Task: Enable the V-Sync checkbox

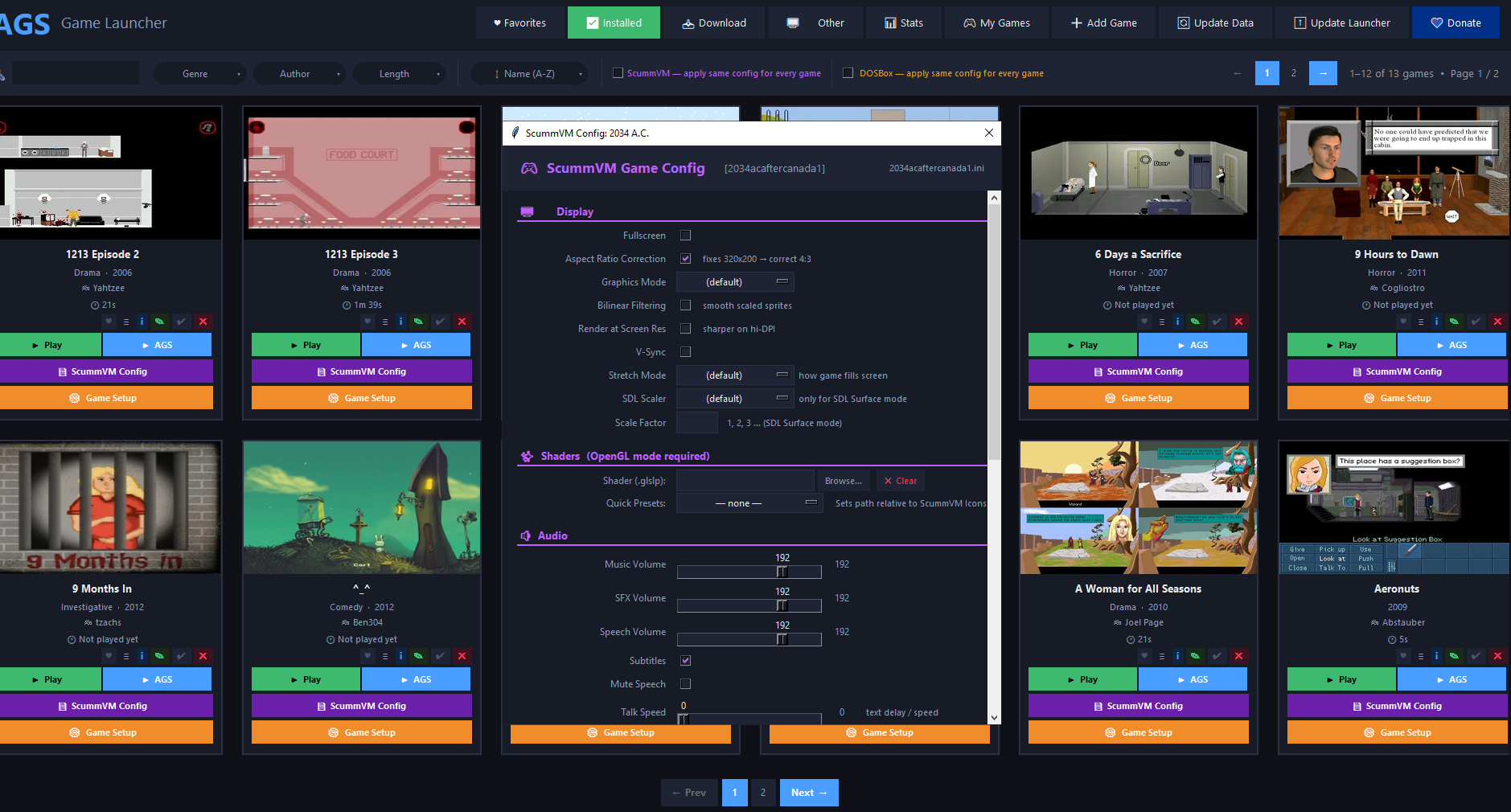Action: pos(686,352)
